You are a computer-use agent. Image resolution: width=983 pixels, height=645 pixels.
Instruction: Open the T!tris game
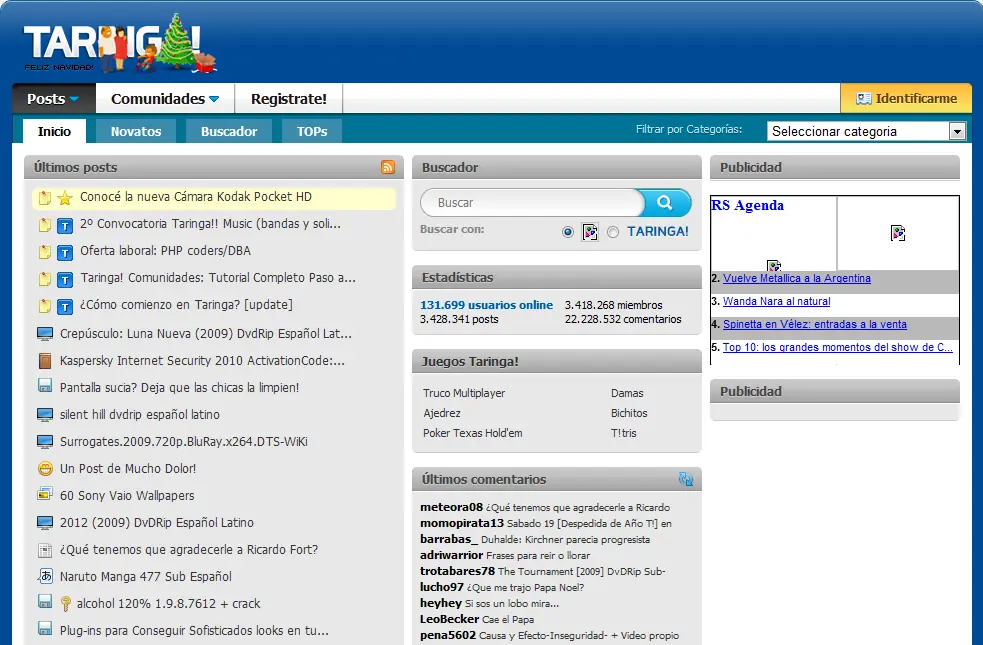click(x=623, y=433)
